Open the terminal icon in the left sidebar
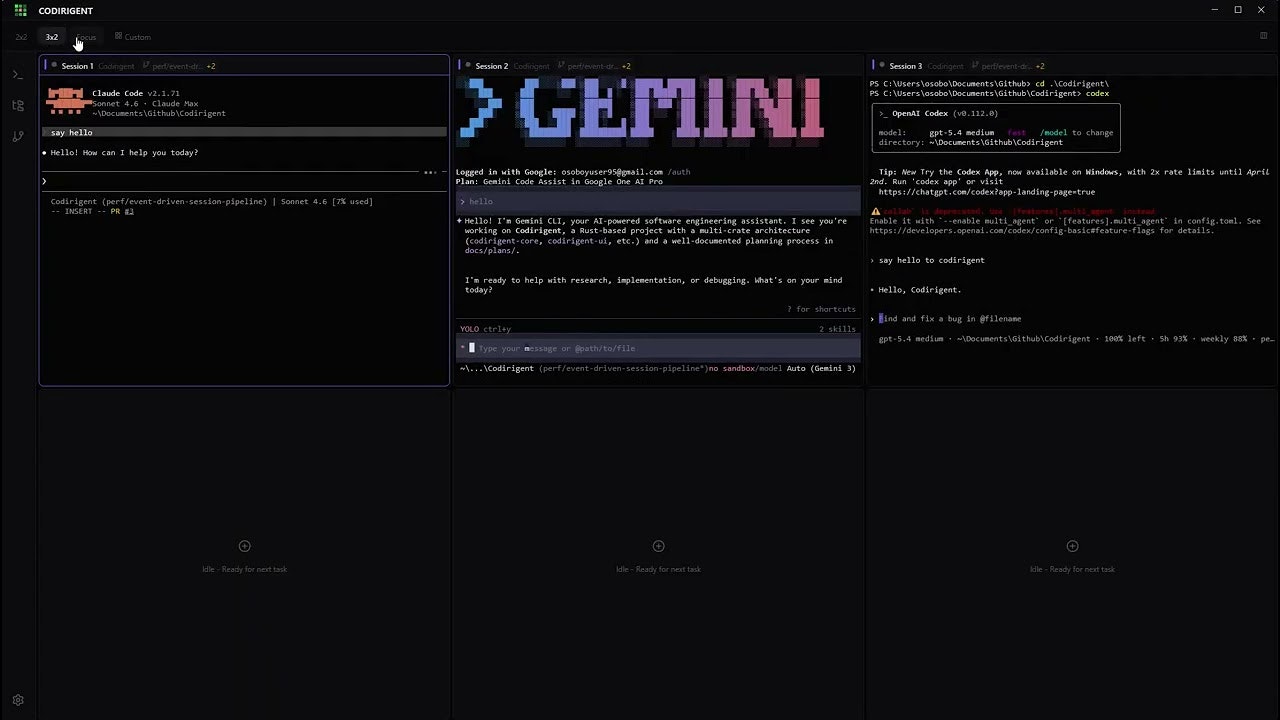The image size is (1280, 720). click(17, 73)
